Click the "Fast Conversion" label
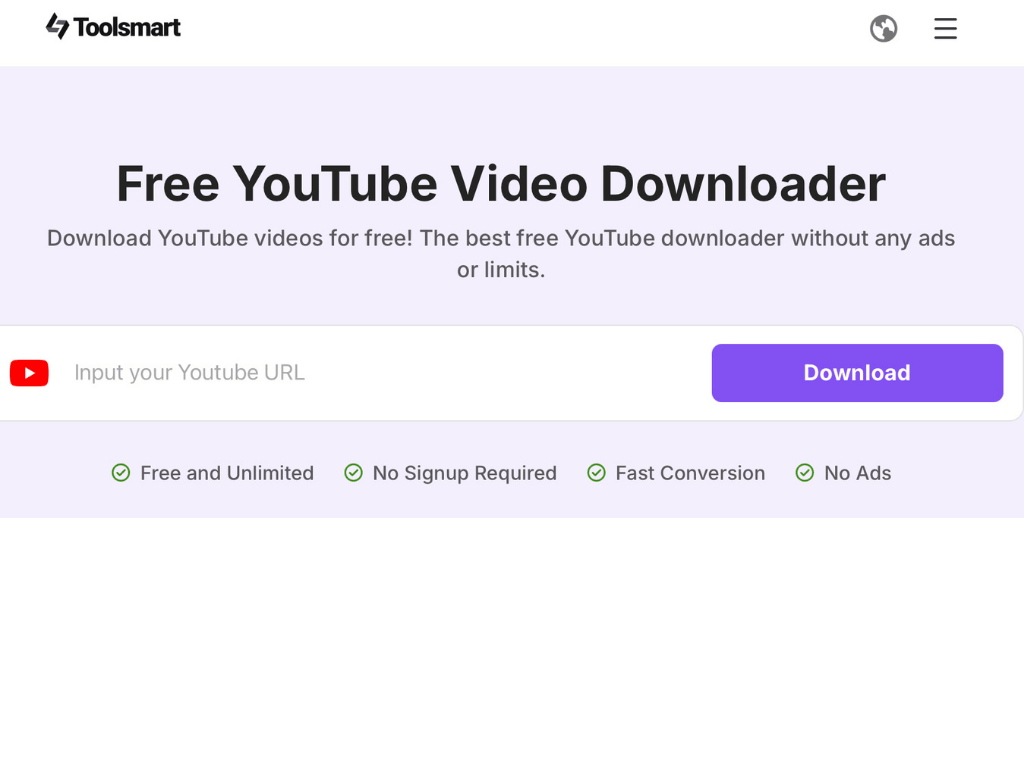Viewport: 1024px width, 768px height. coord(690,473)
